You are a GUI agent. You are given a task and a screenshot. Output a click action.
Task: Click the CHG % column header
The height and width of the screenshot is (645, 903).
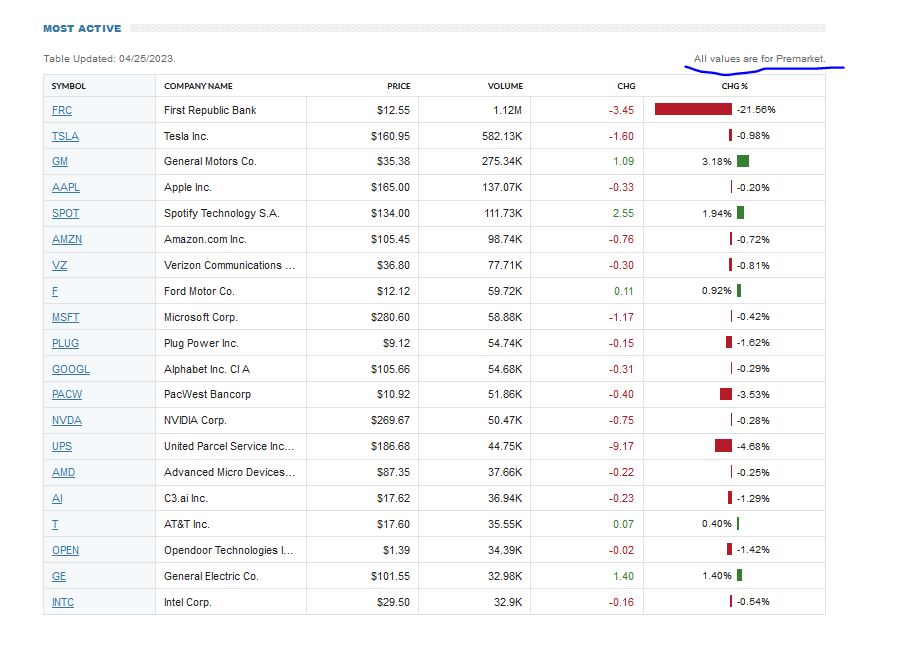734,86
